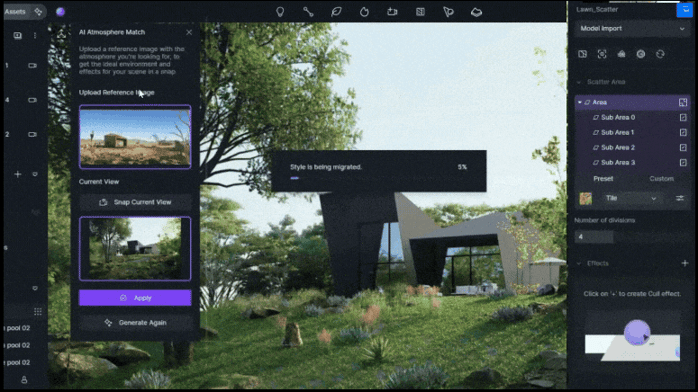Collapse the Area tree item
698x392 pixels.
point(580,102)
